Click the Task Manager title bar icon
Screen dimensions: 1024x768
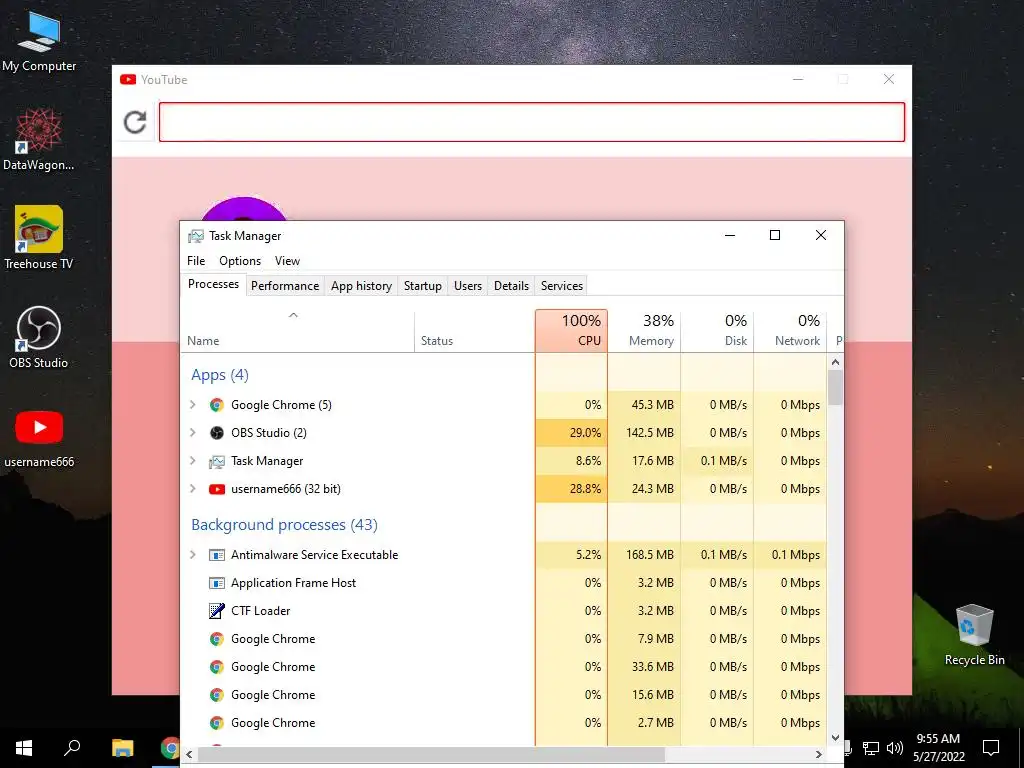[x=195, y=236]
